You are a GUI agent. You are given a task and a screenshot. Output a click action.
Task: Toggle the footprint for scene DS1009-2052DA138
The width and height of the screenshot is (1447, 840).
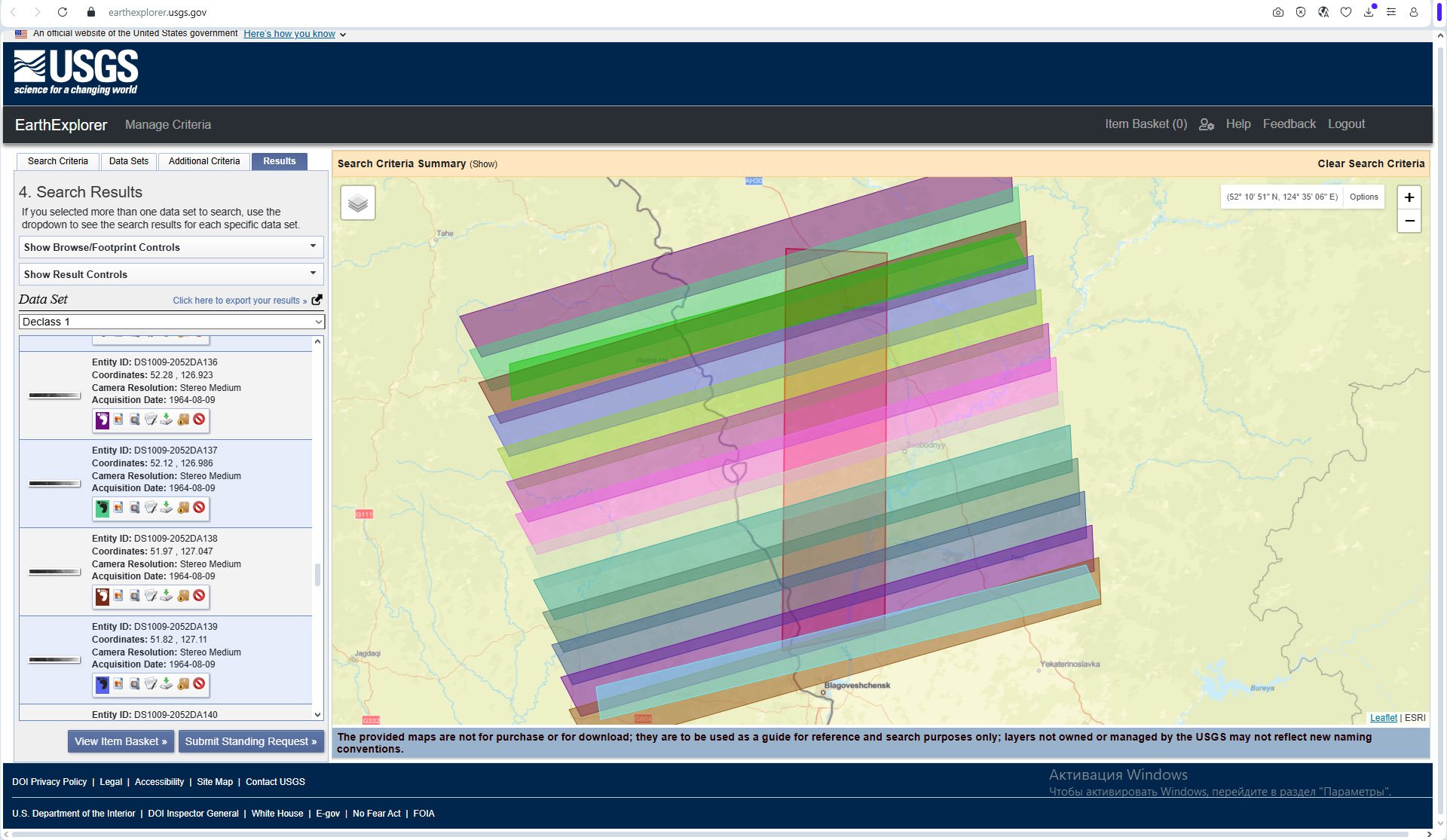(102, 596)
